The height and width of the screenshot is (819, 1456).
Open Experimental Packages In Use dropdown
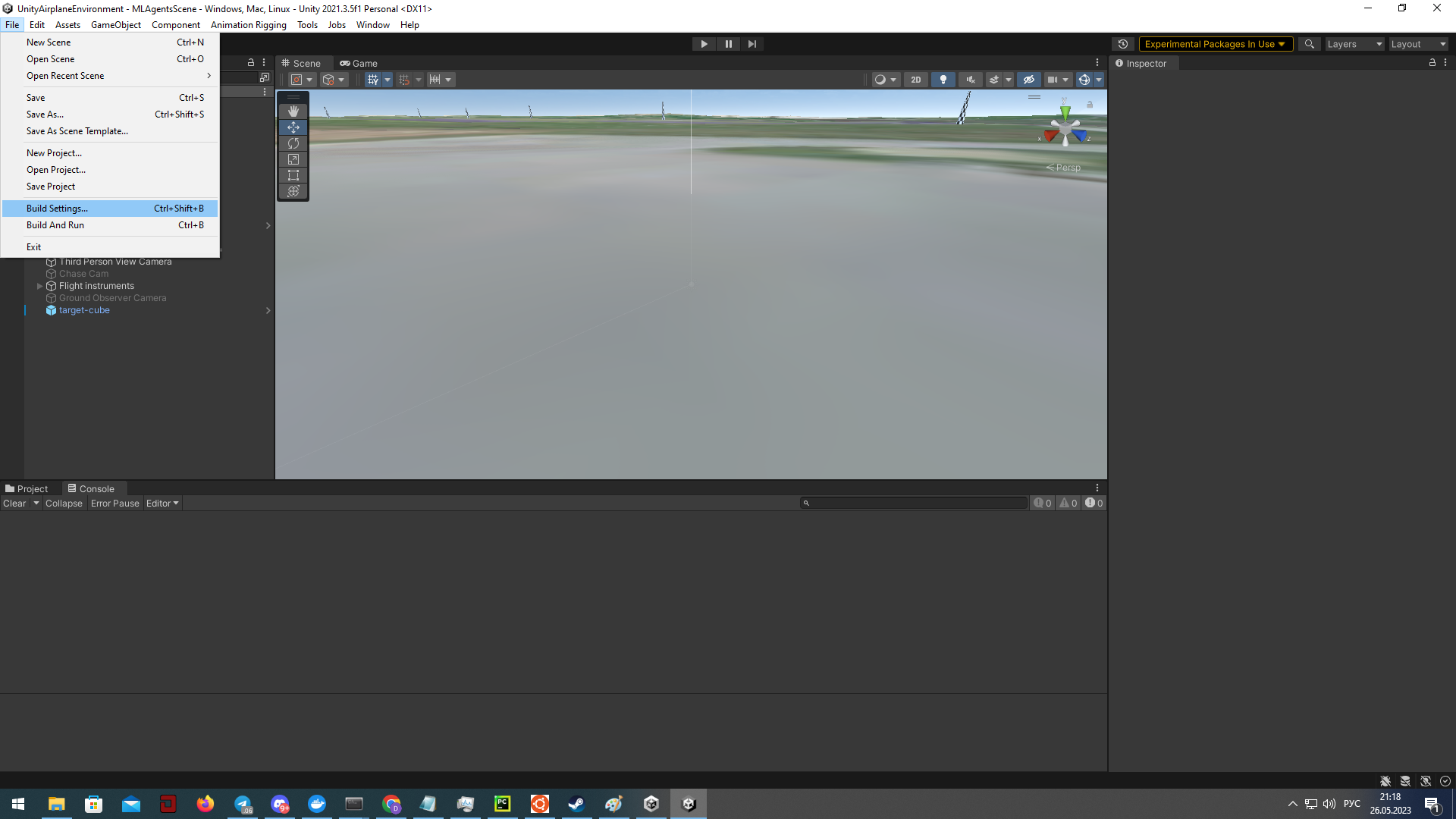(1215, 44)
